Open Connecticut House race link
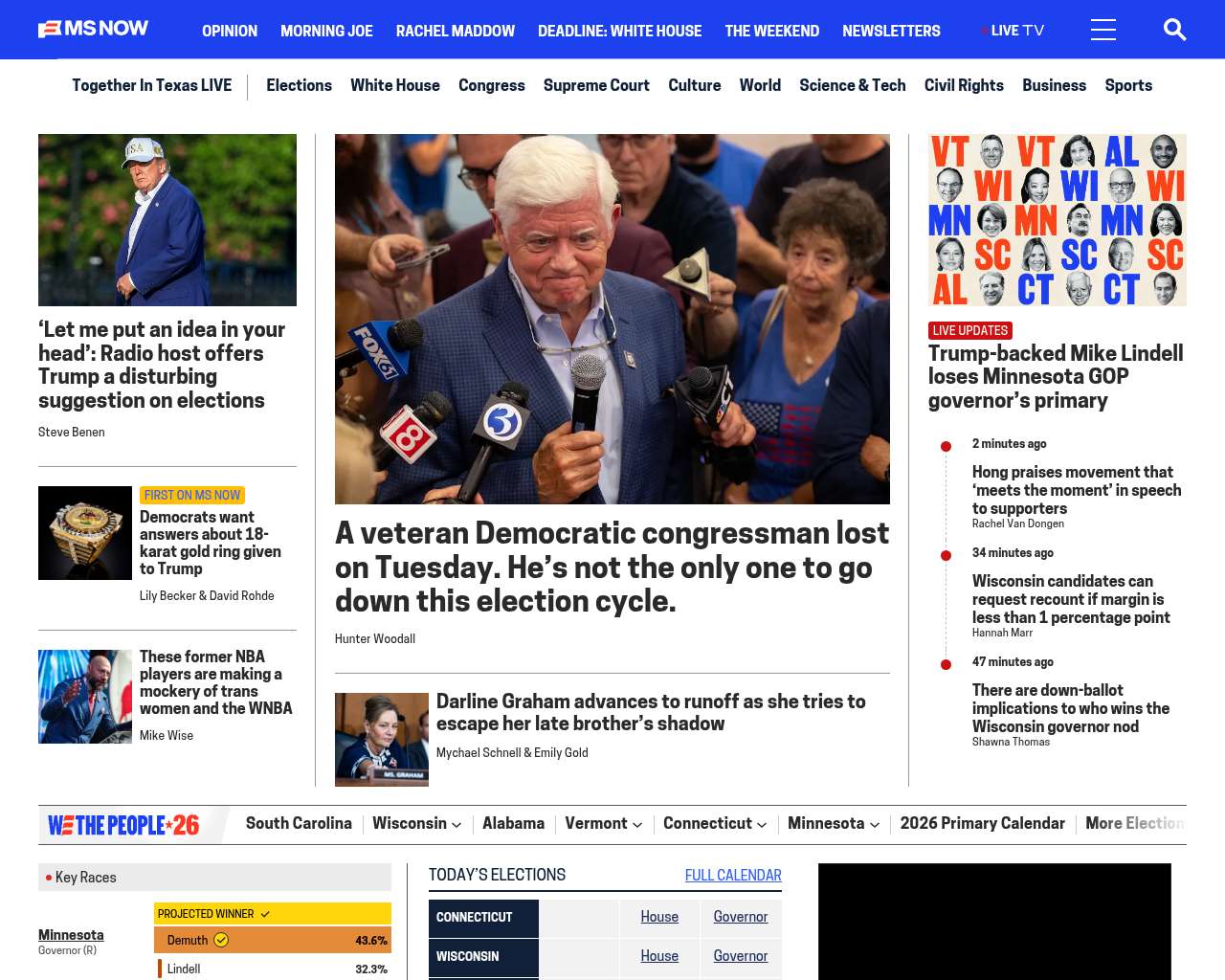 659,917
